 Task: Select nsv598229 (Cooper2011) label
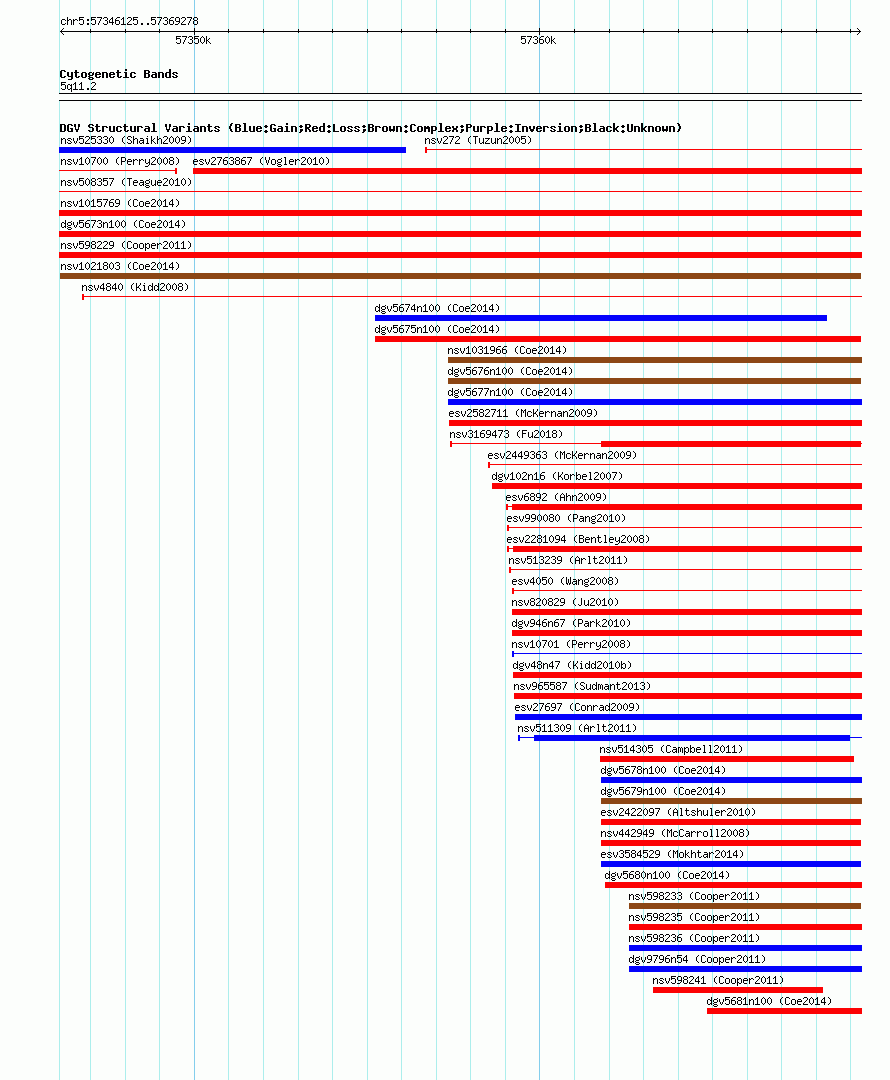click(126, 245)
